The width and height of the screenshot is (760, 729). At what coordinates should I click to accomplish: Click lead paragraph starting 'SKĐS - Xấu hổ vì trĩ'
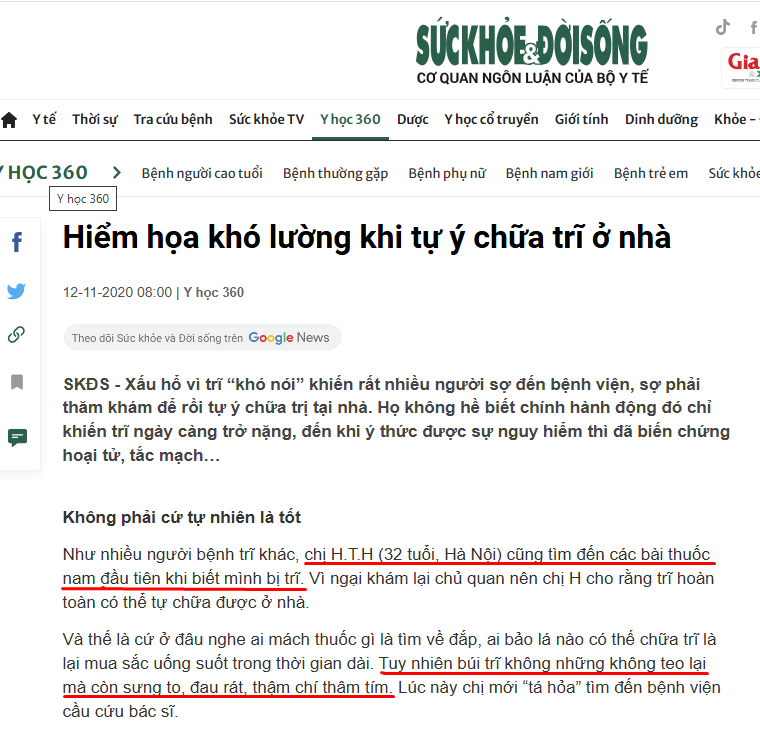396,420
